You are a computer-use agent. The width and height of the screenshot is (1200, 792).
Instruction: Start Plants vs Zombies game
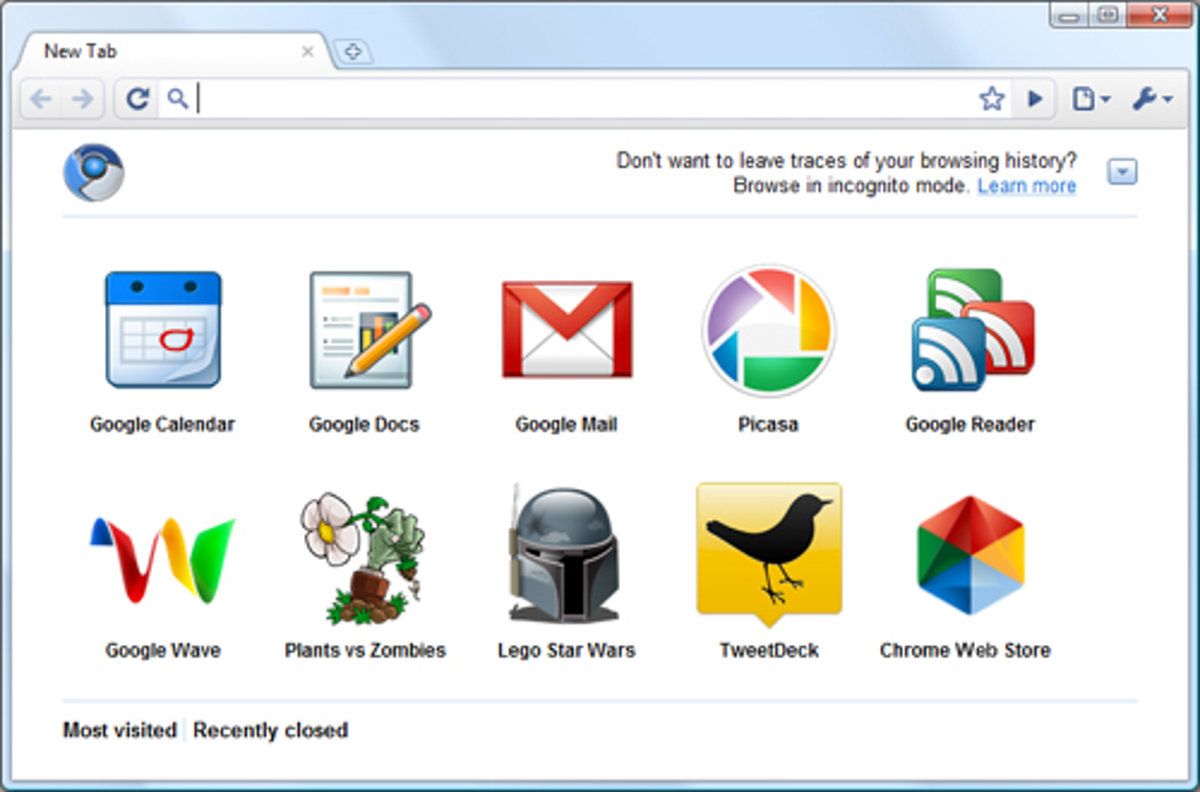tap(364, 560)
